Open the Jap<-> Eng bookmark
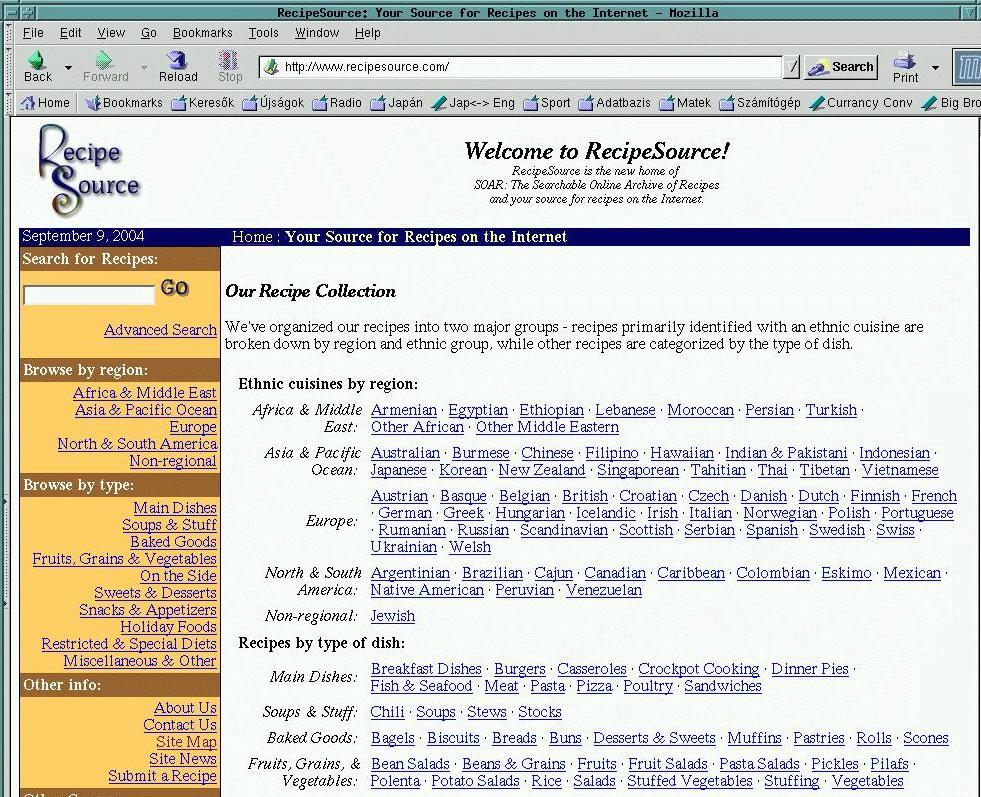Viewport: 981px width, 797px height. click(473, 103)
